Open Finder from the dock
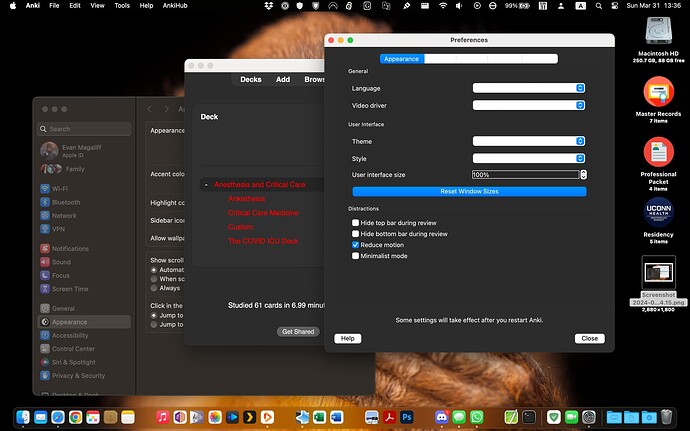 tap(23, 416)
